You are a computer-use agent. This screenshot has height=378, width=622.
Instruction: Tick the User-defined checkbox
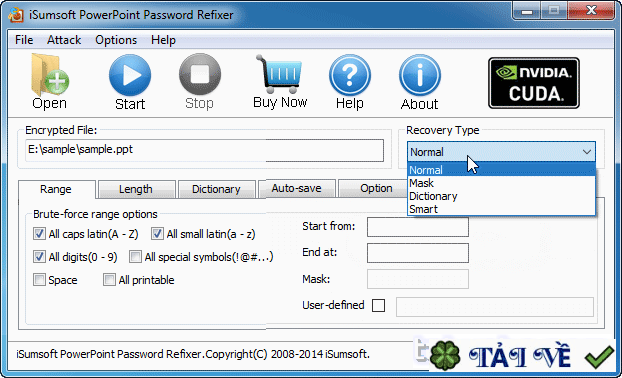[378, 305]
